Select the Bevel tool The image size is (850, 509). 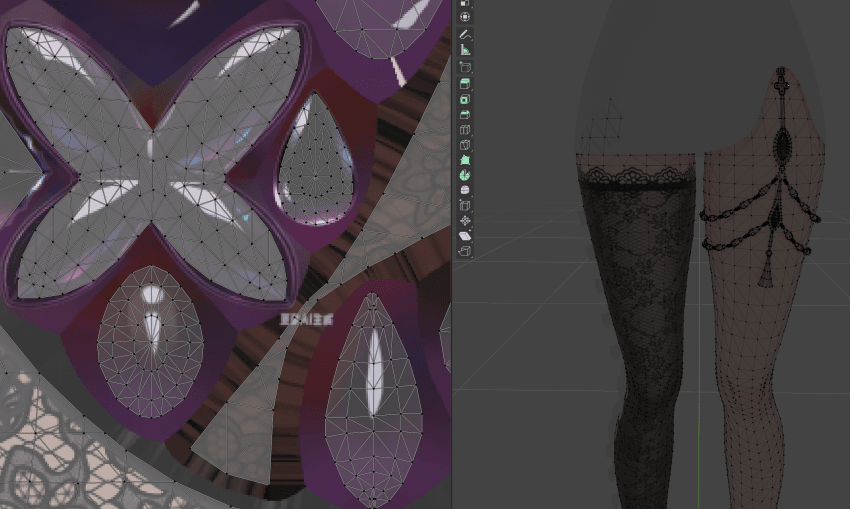[465, 114]
